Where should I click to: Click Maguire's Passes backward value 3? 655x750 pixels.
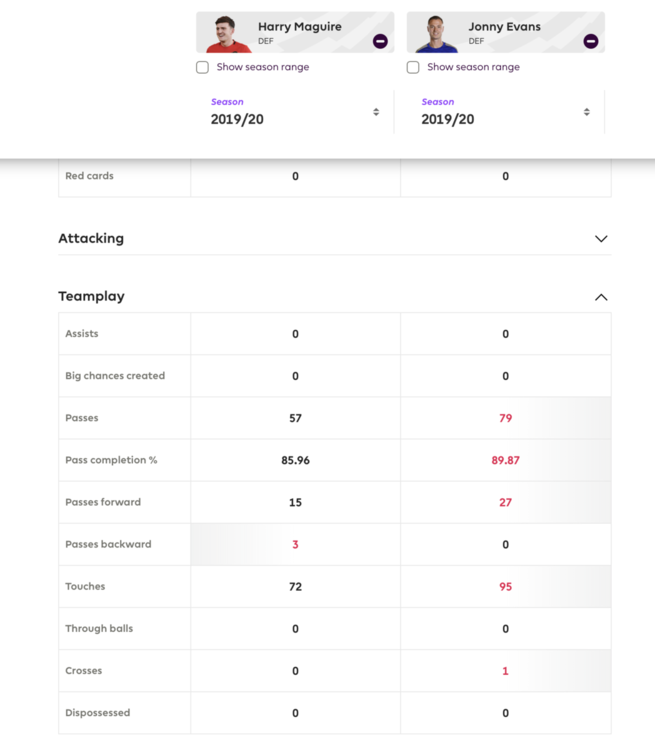295,544
